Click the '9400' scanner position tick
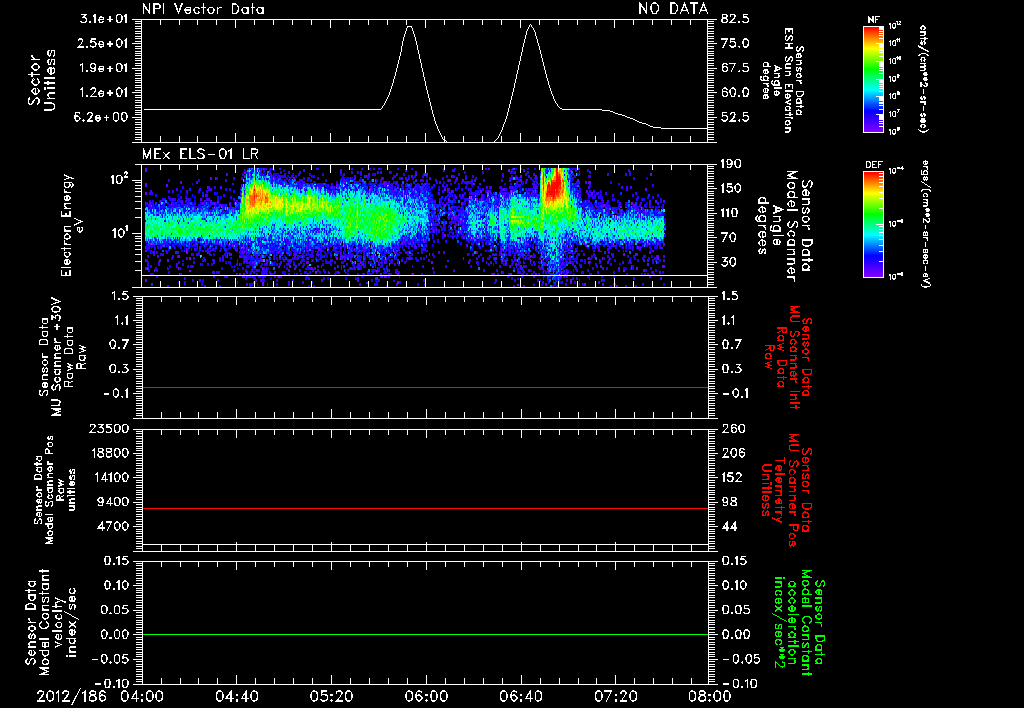The image size is (1024, 708). [112, 502]
